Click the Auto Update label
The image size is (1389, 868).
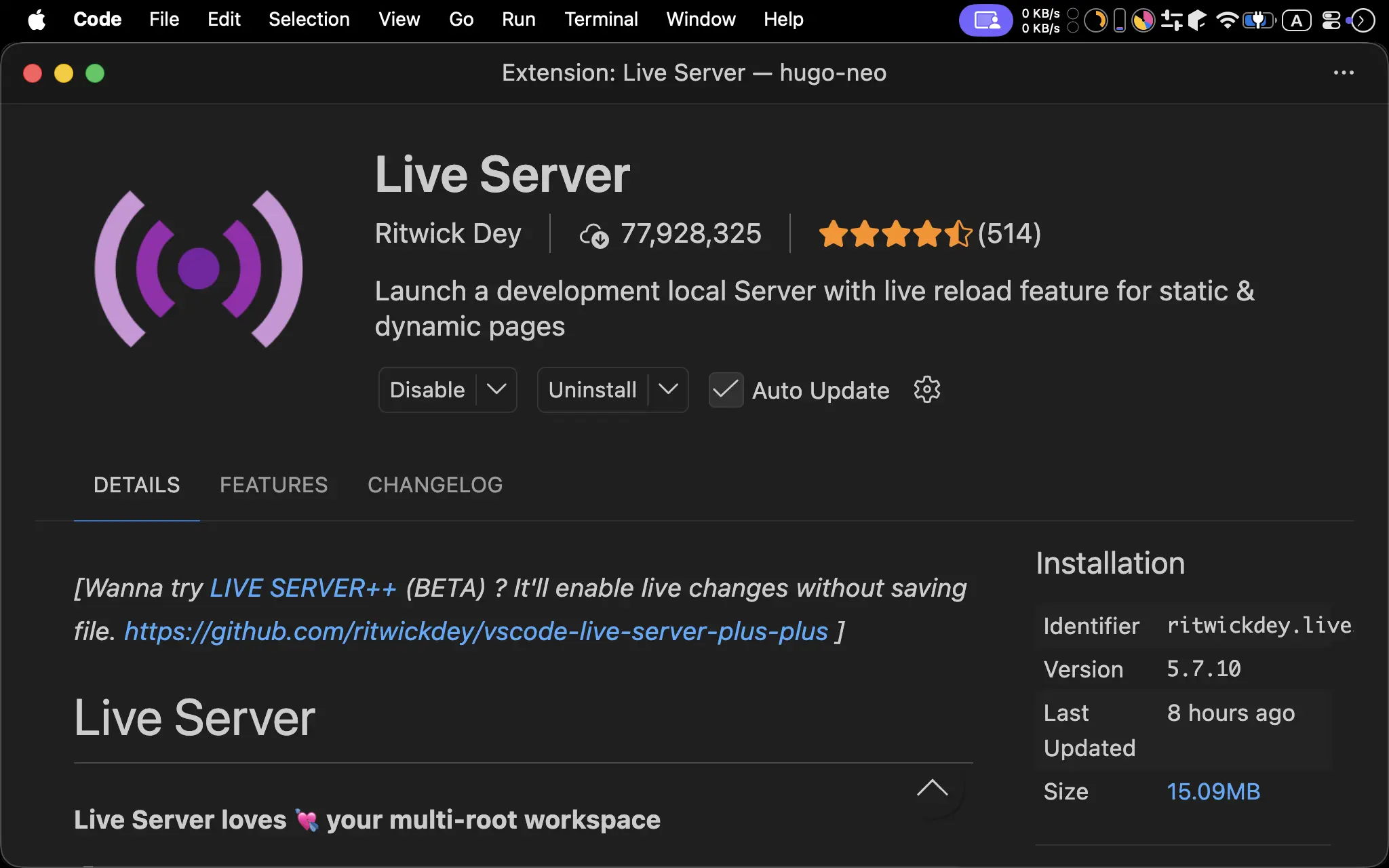(x=821, y=391)
